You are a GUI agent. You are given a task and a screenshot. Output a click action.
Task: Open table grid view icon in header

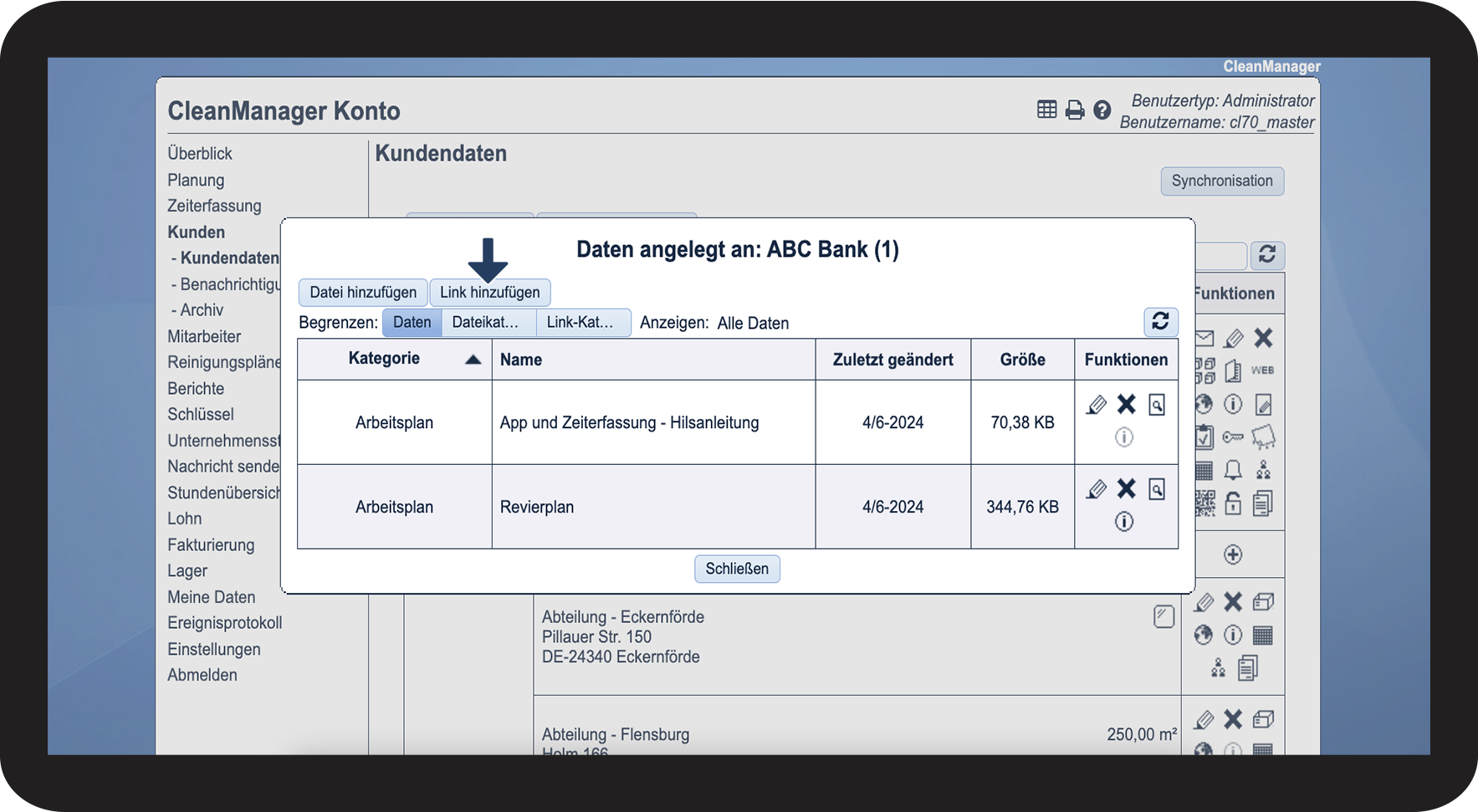tap(1046, 110)
